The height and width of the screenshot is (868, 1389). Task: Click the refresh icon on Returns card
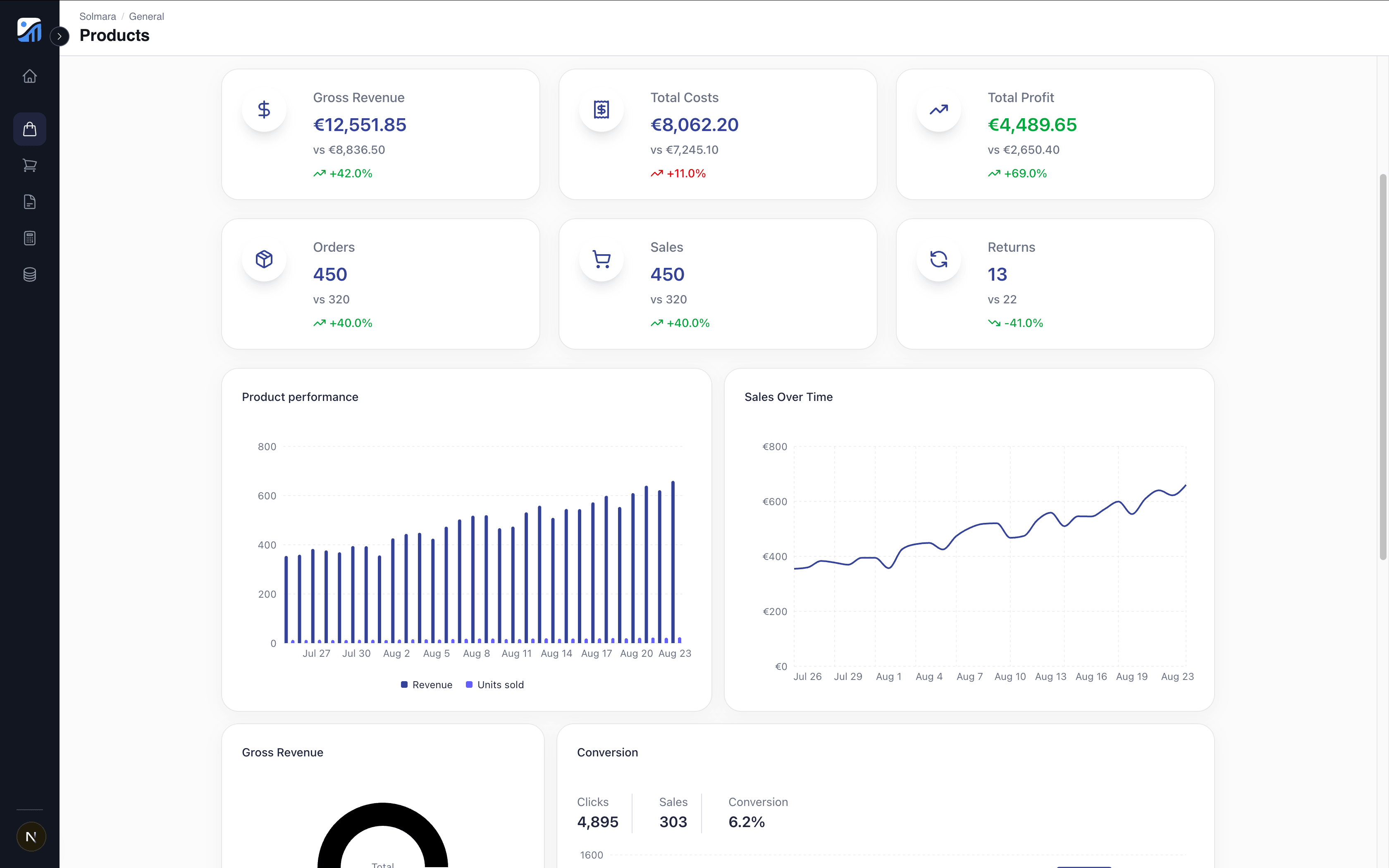click(939, 259)
